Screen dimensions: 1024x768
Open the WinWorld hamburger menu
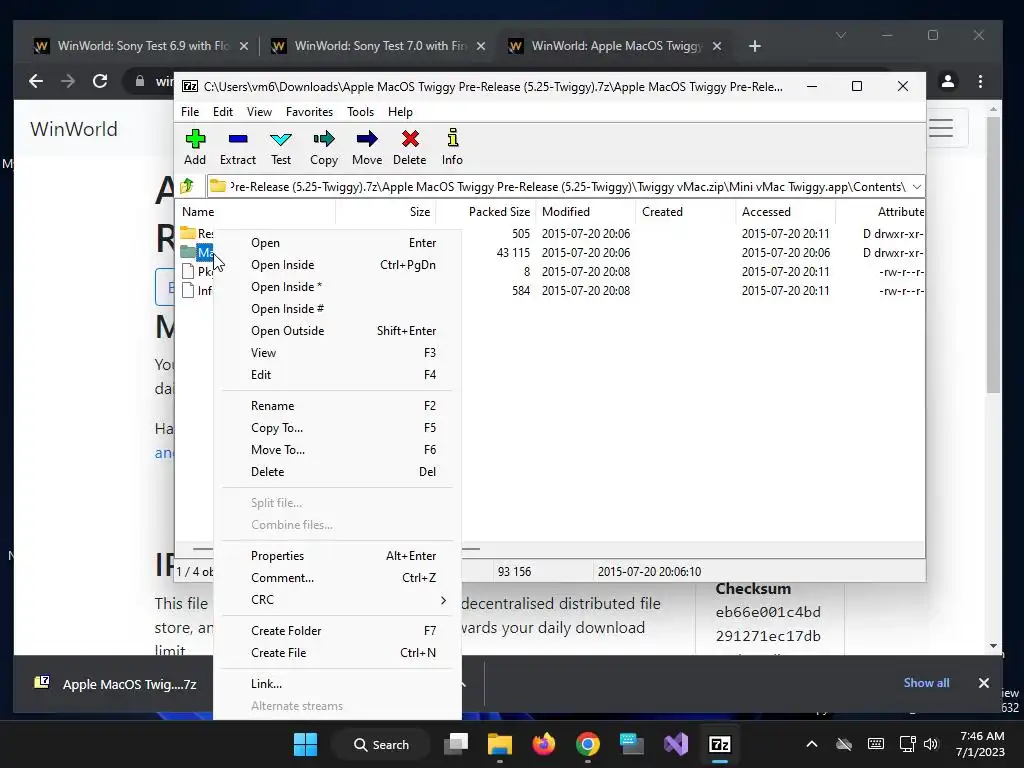(x=941, y=128)
